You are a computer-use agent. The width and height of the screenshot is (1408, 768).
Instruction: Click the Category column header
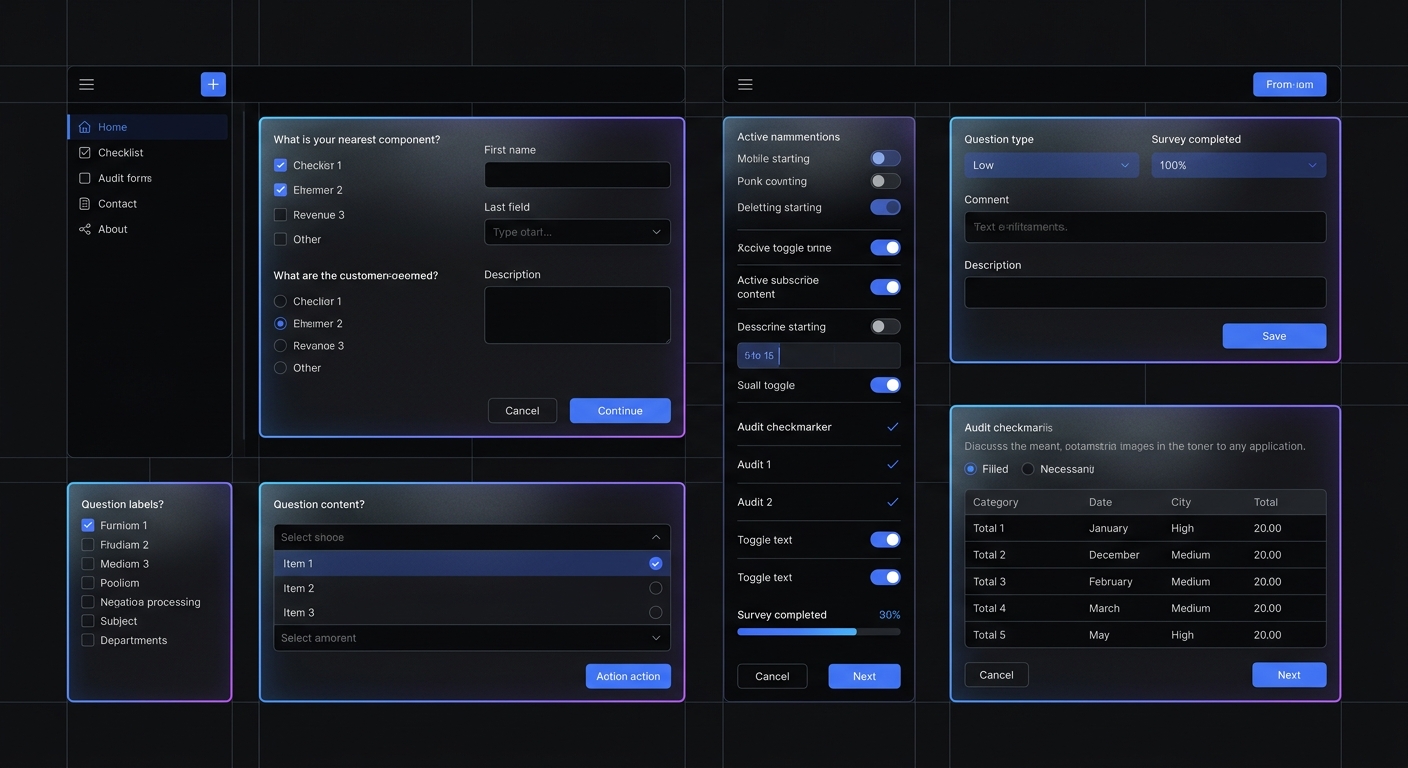point(995,502)
